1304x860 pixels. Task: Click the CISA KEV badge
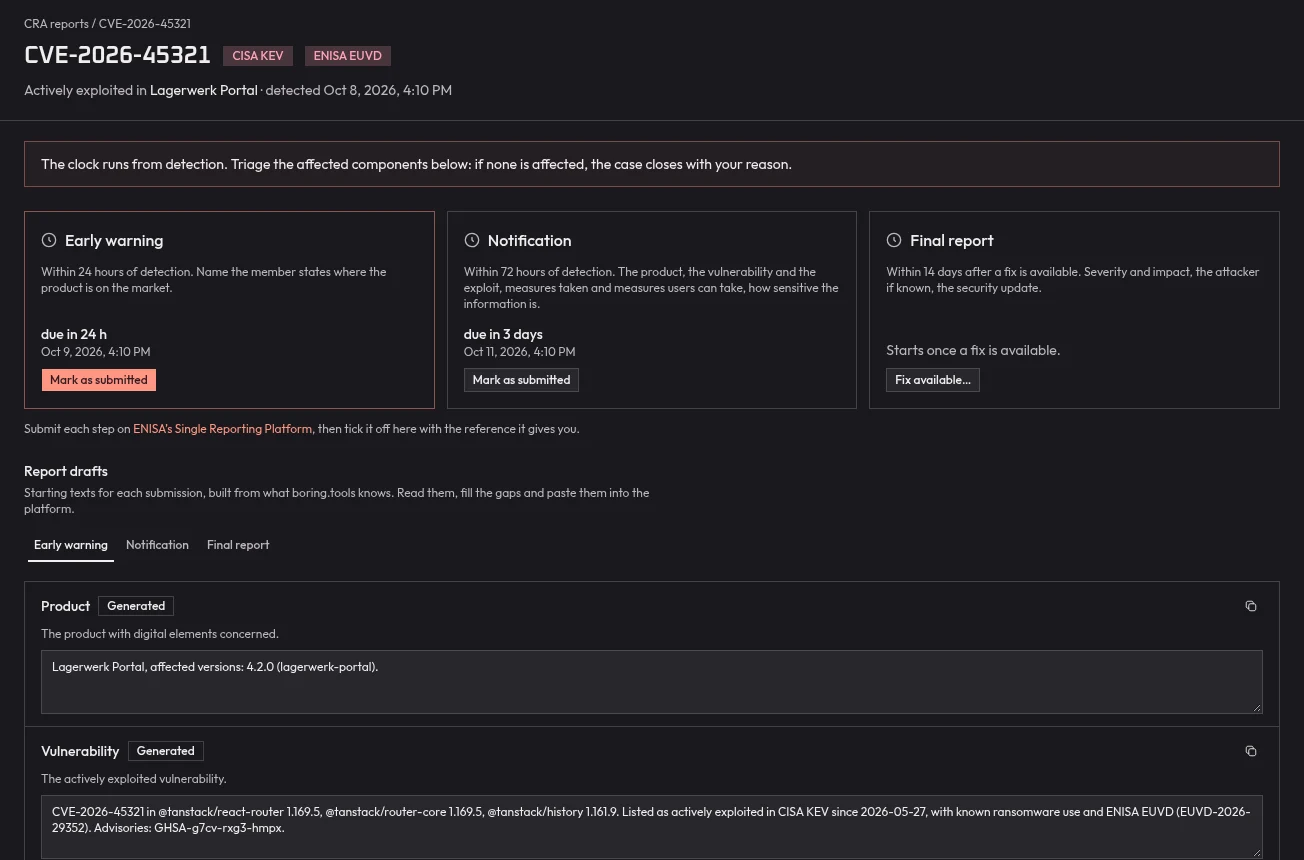pos(258,56)
